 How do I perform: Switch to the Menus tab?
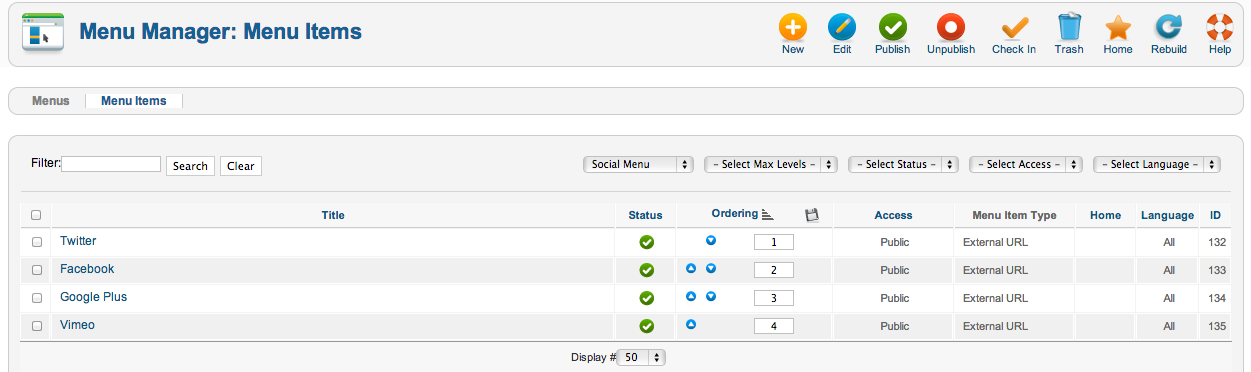[51, 101]
